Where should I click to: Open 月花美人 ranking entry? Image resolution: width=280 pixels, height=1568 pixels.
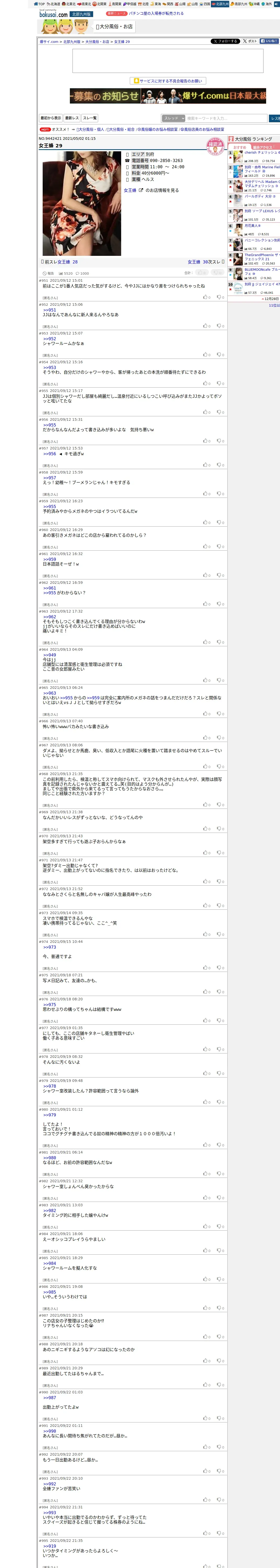pyautogui.click(x=253, y=226)
